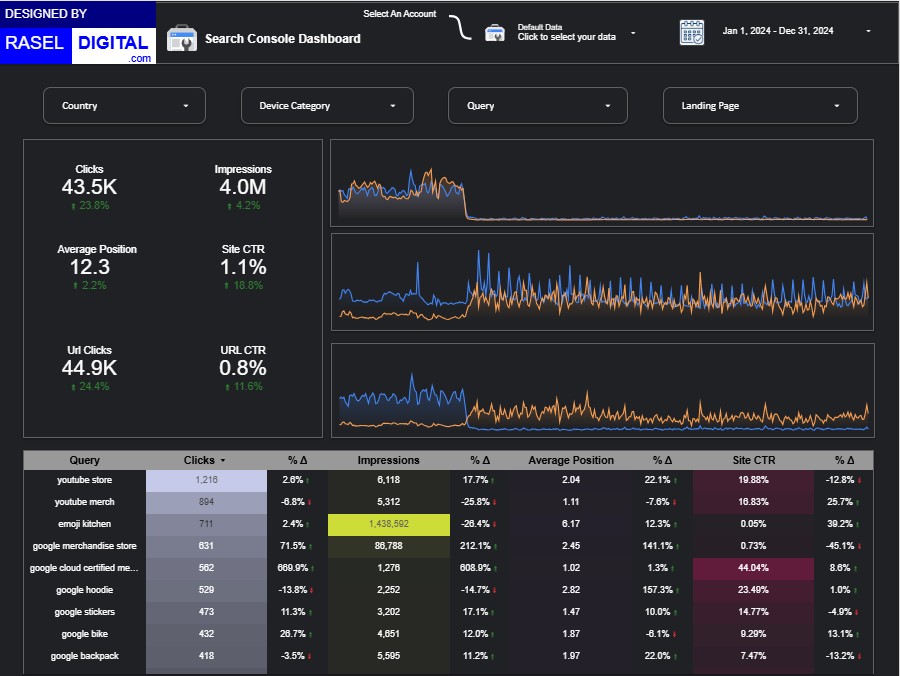Sort table by Site CTR column header

(x=753, y=461)
